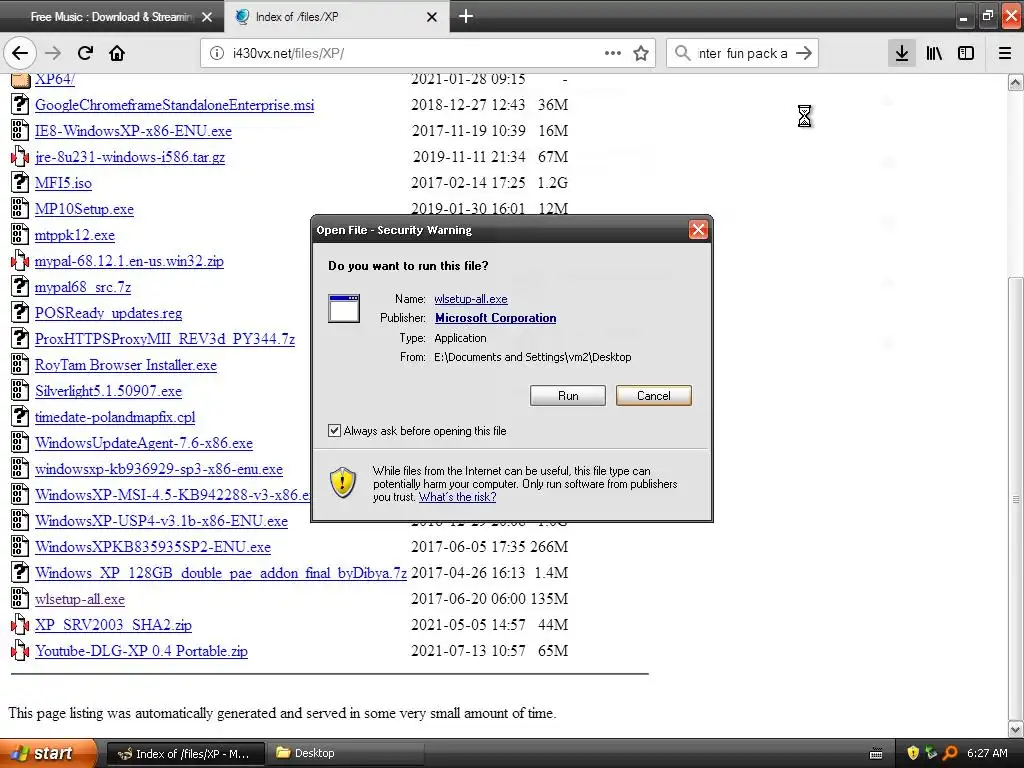Download RoyTam Browser Installer.exe

(x=125, y=365)
